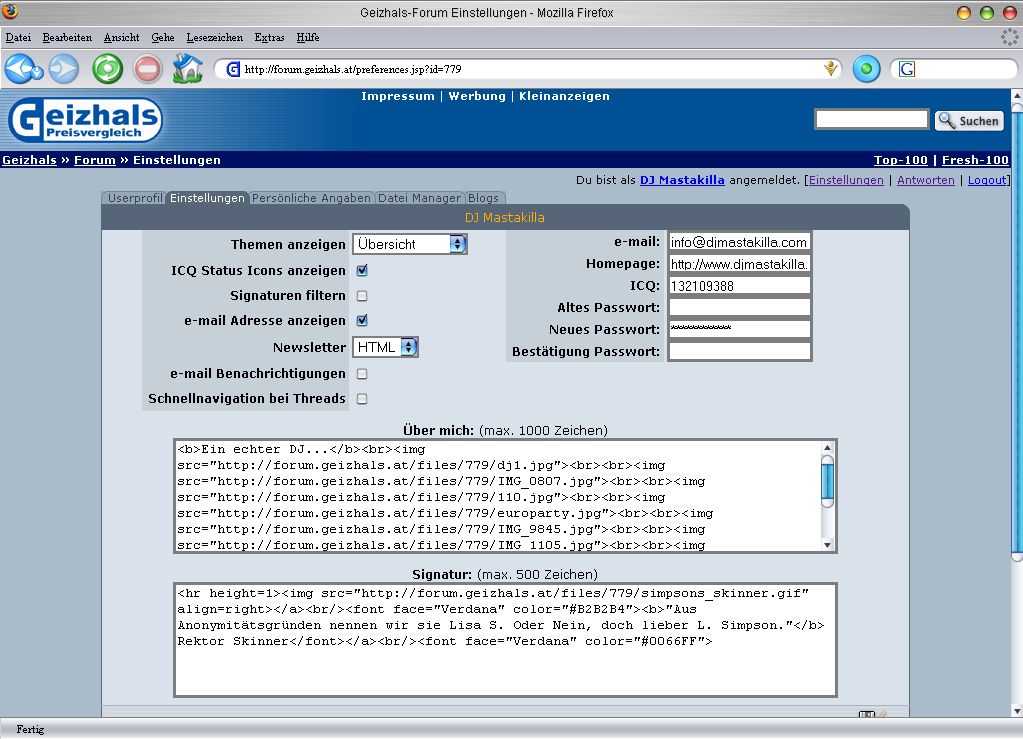Viewport: 1023px width, 739px height.
Task: Open the Antworten link
Action: [926, 180]
